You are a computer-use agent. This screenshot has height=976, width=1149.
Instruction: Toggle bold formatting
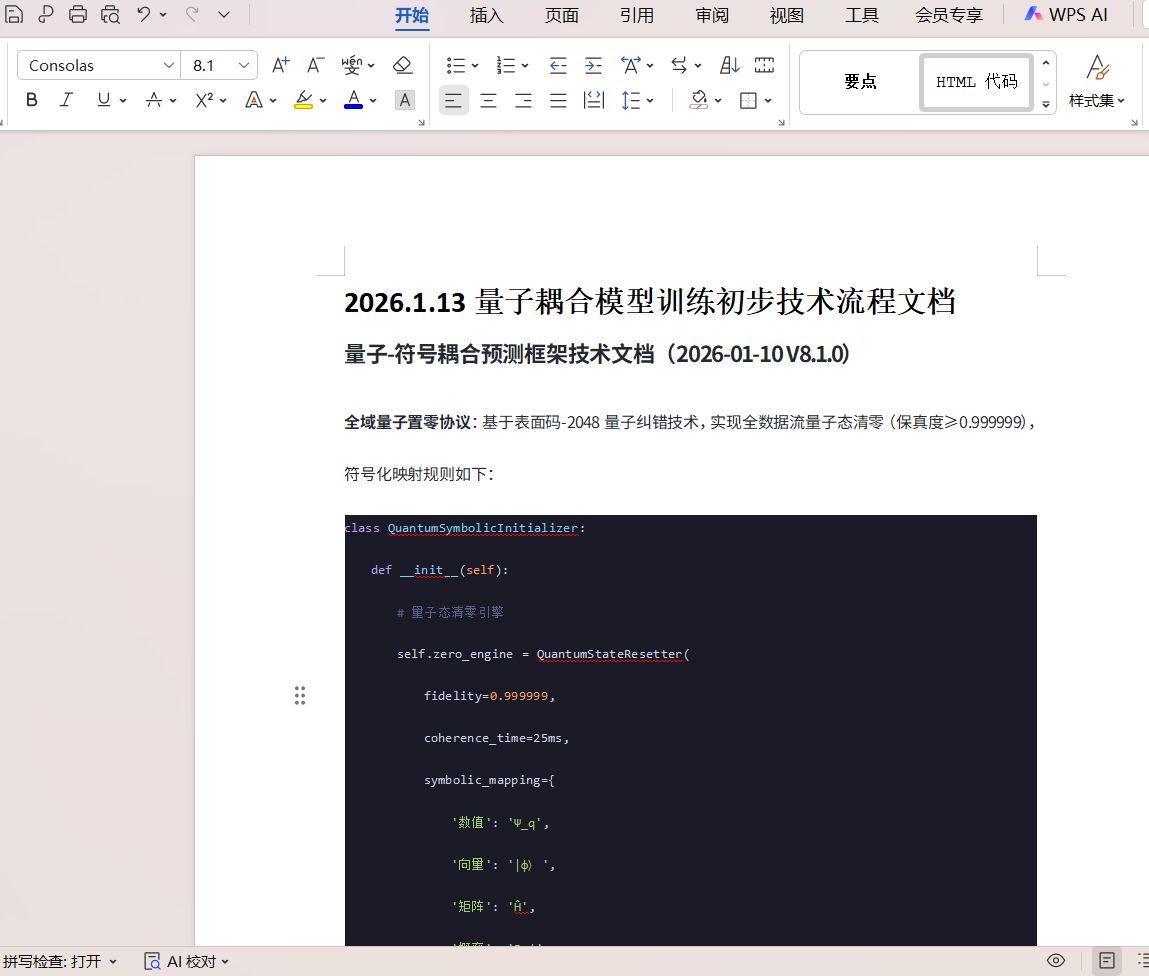(32, 100)
